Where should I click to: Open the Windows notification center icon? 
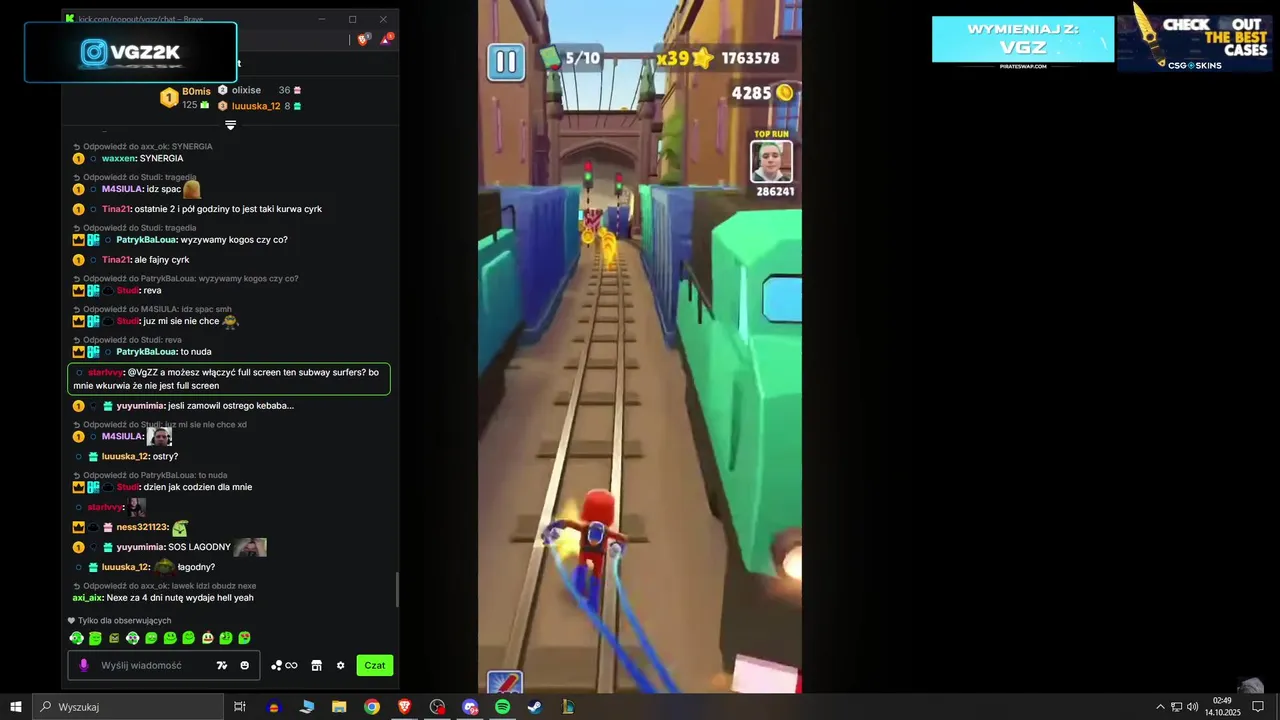1258,707
